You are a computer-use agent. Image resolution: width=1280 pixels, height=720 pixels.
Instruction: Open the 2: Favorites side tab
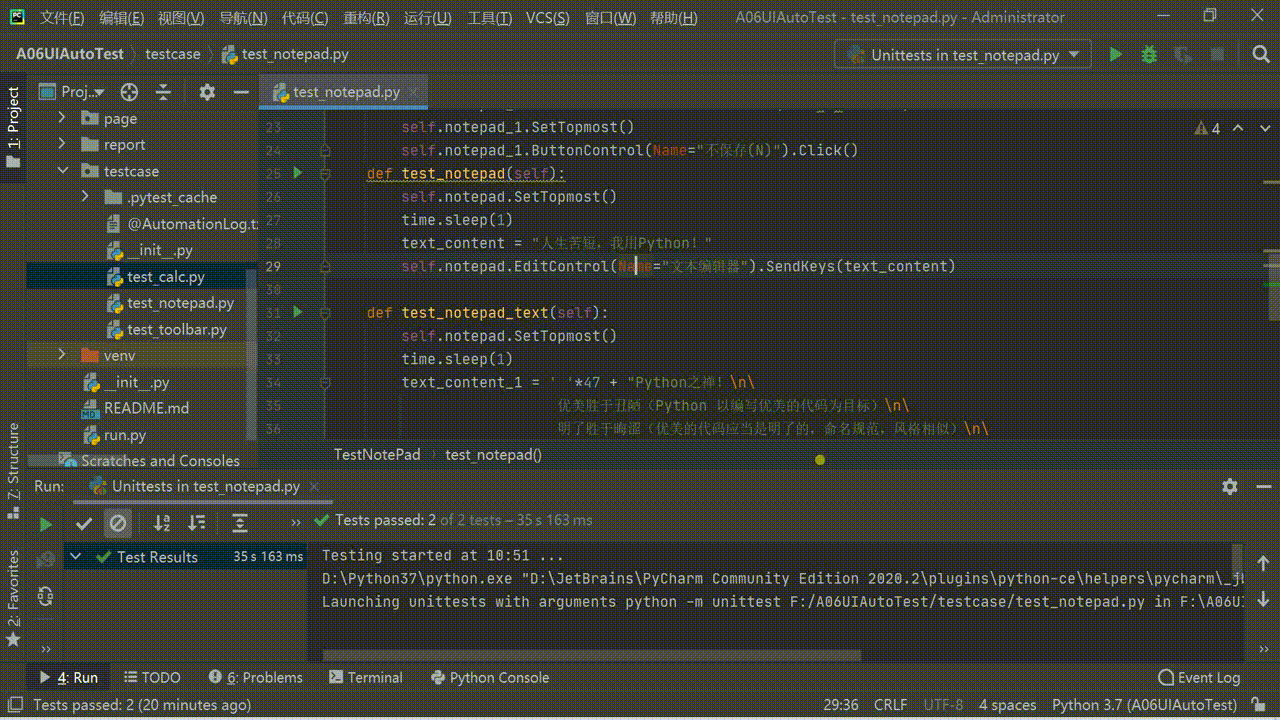13,600
